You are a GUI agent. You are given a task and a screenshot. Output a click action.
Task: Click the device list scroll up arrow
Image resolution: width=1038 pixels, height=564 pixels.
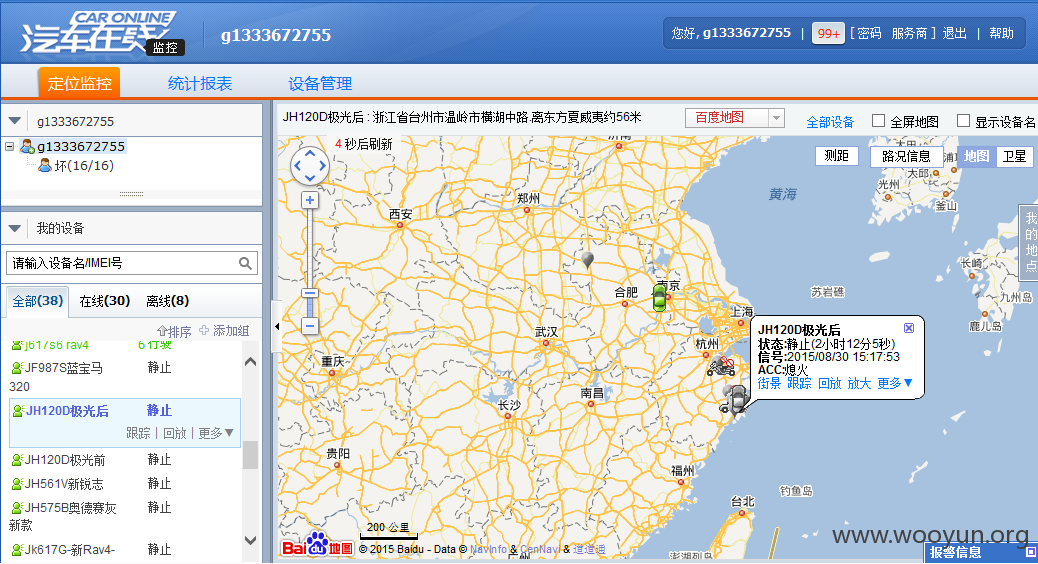pyautogui.click(x=250, y=361)
